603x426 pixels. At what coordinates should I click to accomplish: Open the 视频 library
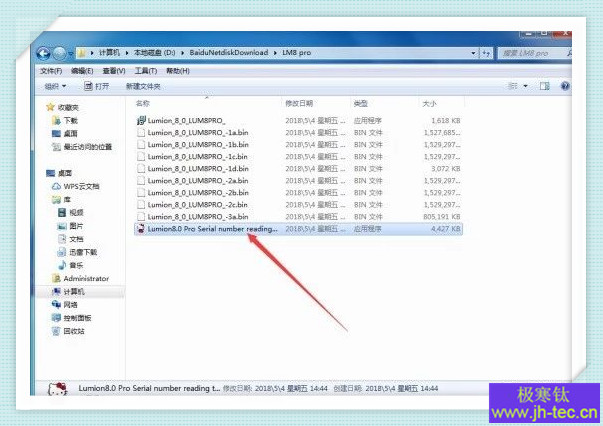pos(76,212)
